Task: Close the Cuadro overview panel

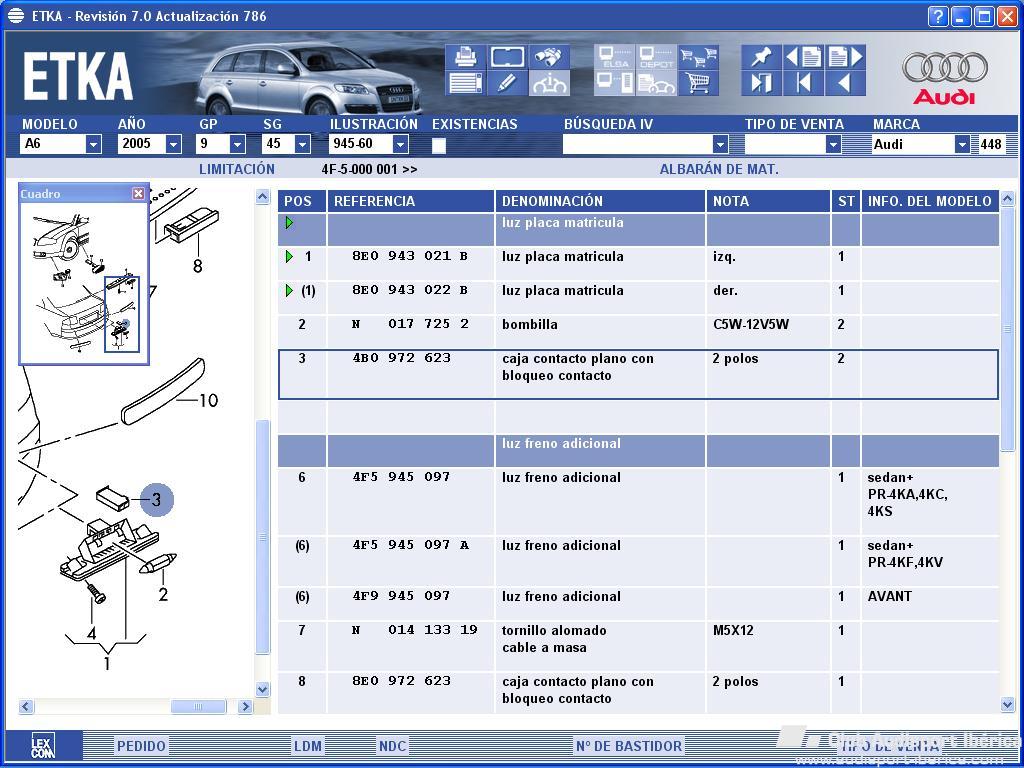Action: pos(138,193)
